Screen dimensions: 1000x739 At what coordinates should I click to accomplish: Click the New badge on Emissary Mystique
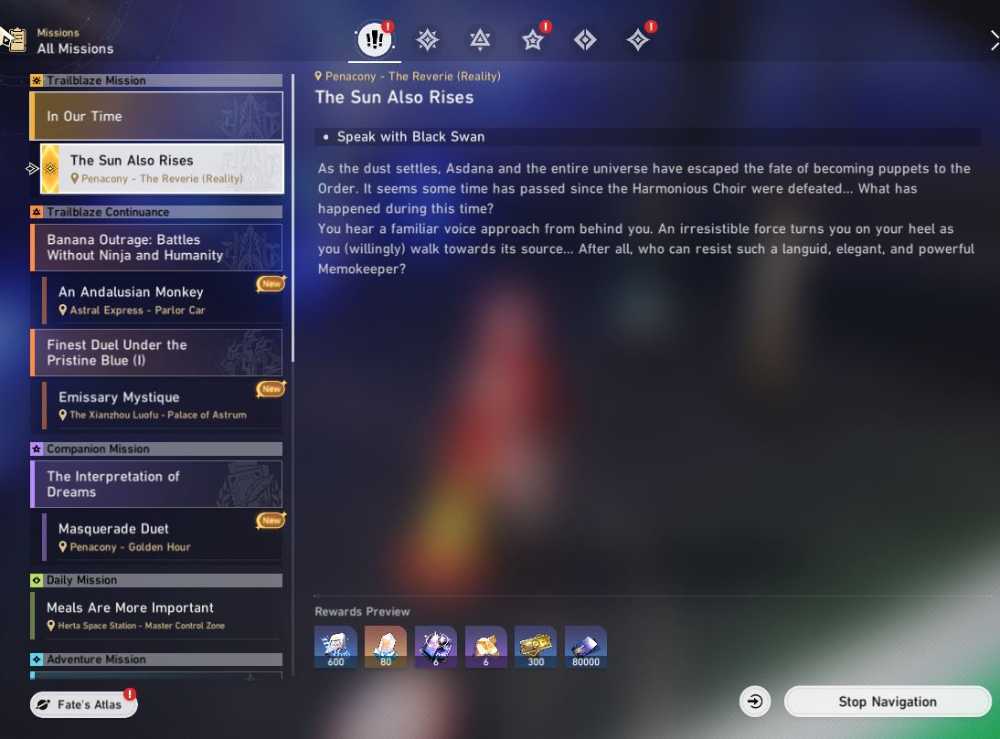click(271, 389)
